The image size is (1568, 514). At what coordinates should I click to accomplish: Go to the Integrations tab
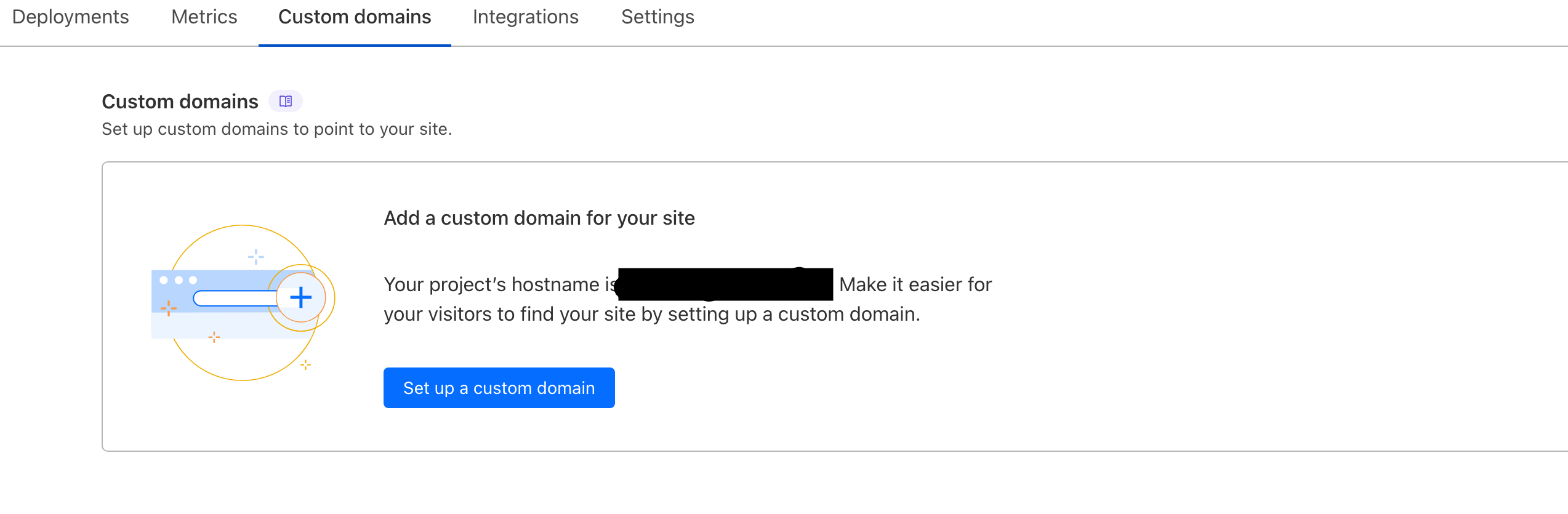coord(525,17)
